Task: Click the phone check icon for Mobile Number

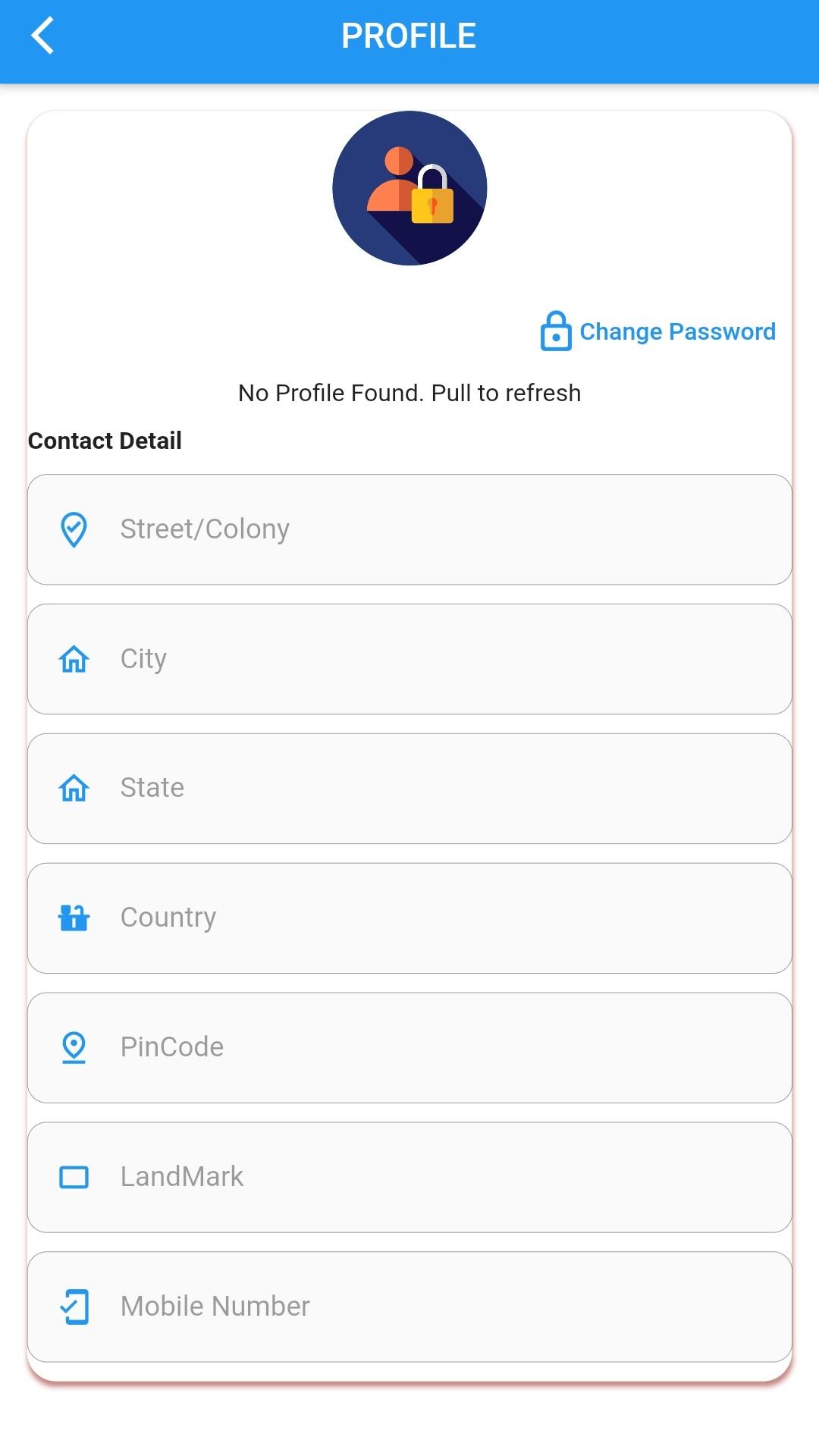Action: [74, 1307]
